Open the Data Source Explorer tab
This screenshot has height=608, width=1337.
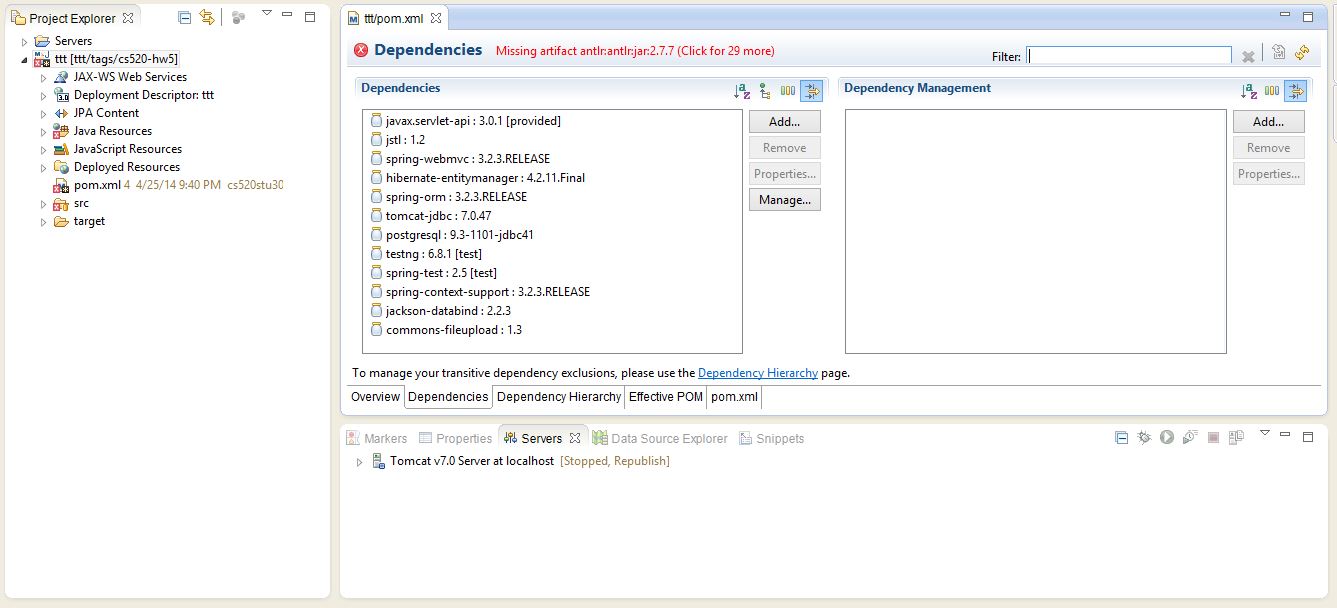coord(660,438)
